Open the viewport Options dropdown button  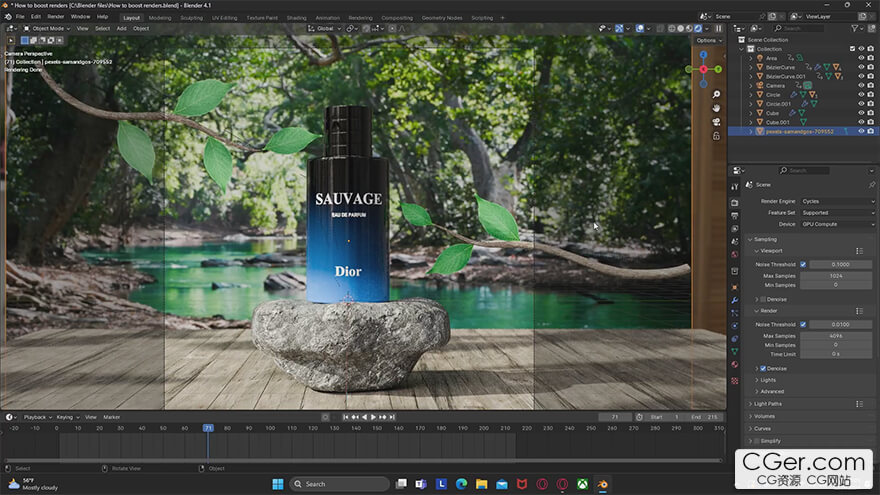click(x=709, y=40)
